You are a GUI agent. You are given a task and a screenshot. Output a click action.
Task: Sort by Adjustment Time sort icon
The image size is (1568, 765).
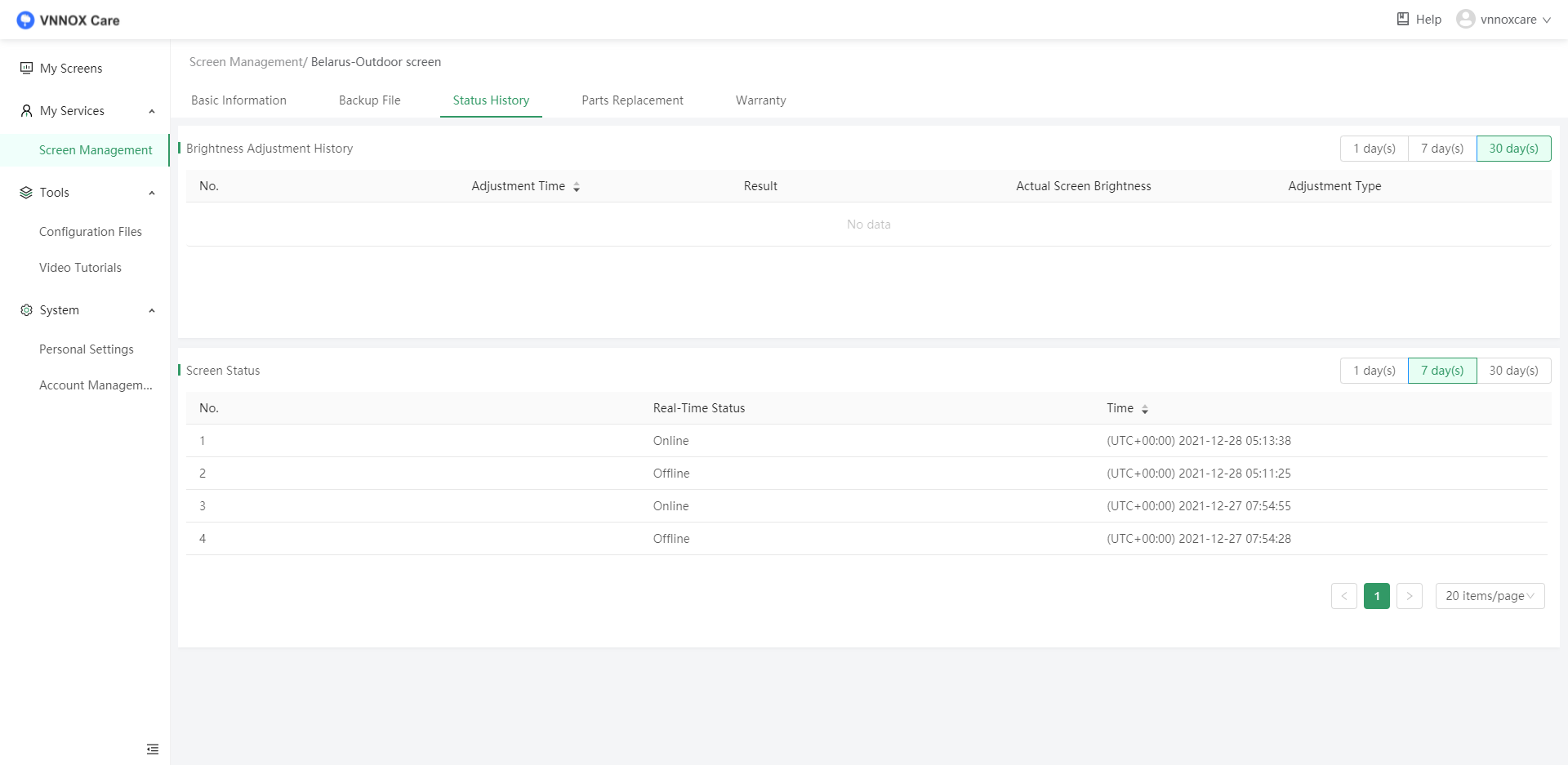tap(577, 187)
